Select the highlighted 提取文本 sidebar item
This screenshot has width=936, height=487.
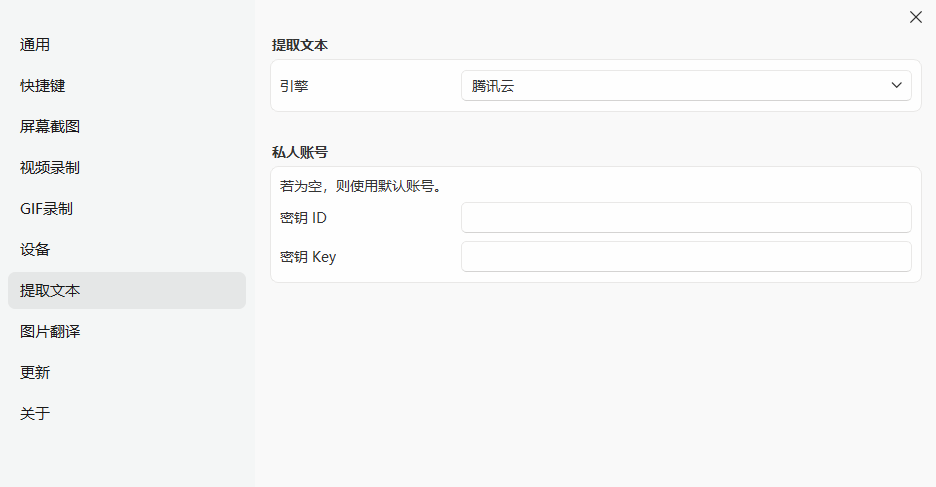click(x=50, y=291)
